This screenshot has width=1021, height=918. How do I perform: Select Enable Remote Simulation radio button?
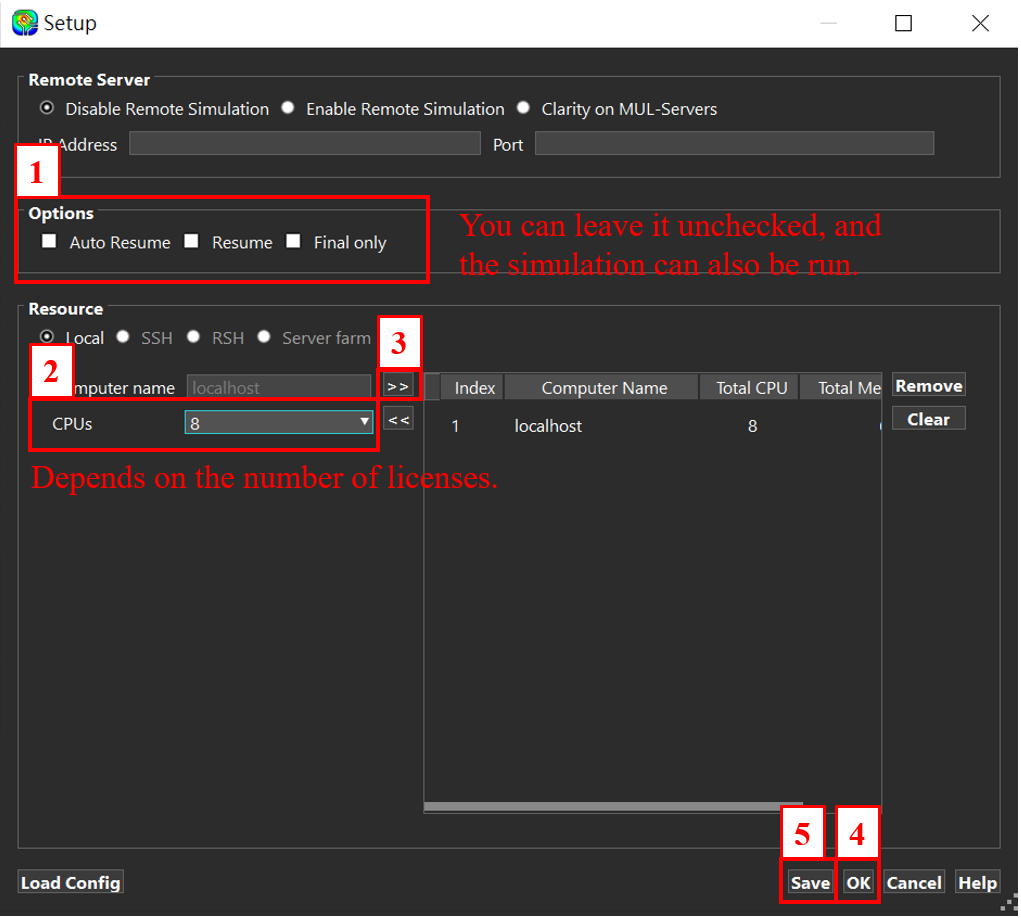click(x=288, y=108)
